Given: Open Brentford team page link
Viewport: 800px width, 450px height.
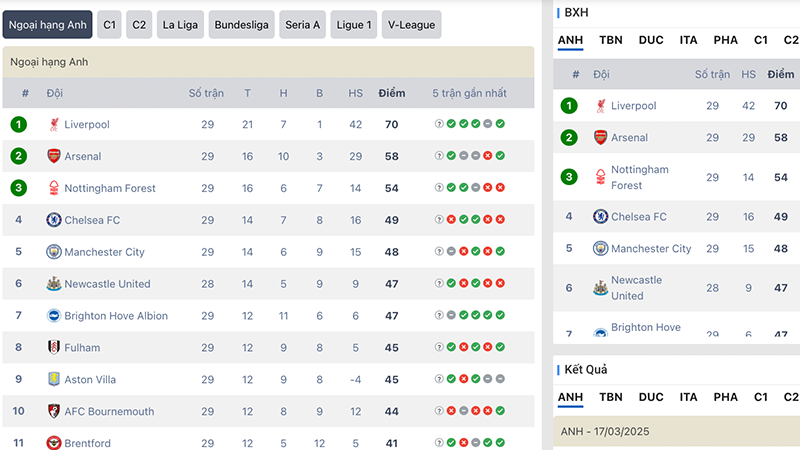Looking at the screenshot, I should tap(87, 443).
